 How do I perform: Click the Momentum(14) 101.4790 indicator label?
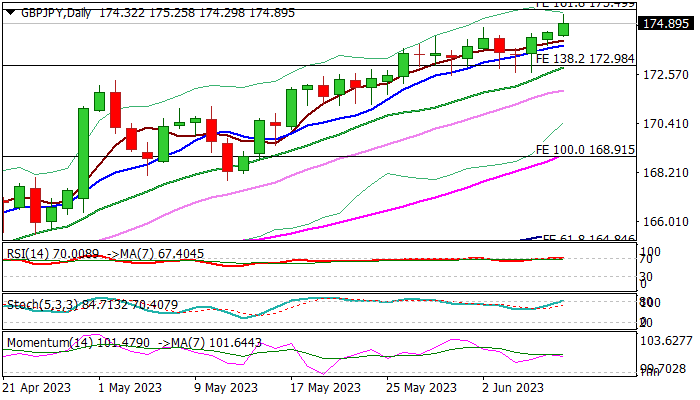[x=78, y=343]
